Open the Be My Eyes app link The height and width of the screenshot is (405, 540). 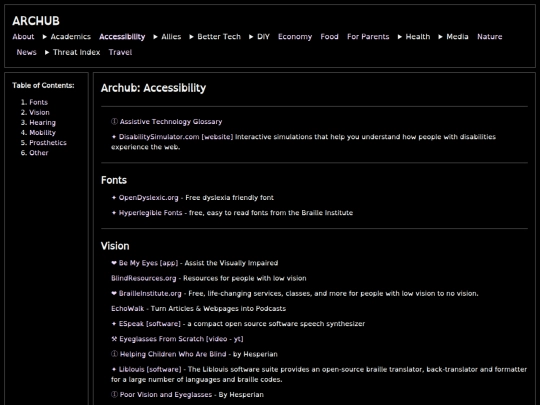coord(148,263)
